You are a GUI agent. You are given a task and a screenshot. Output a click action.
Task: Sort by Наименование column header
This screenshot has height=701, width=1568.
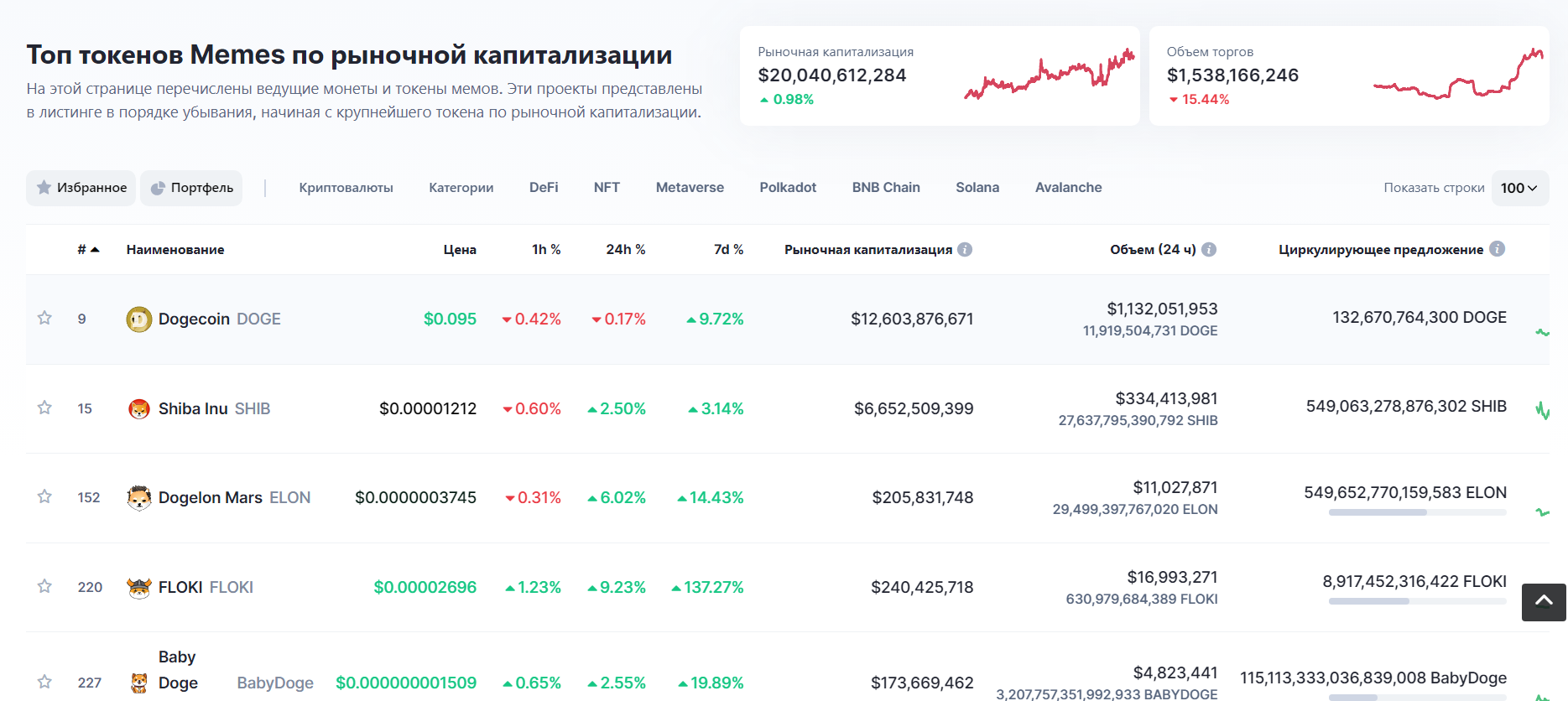click(175, 249)
